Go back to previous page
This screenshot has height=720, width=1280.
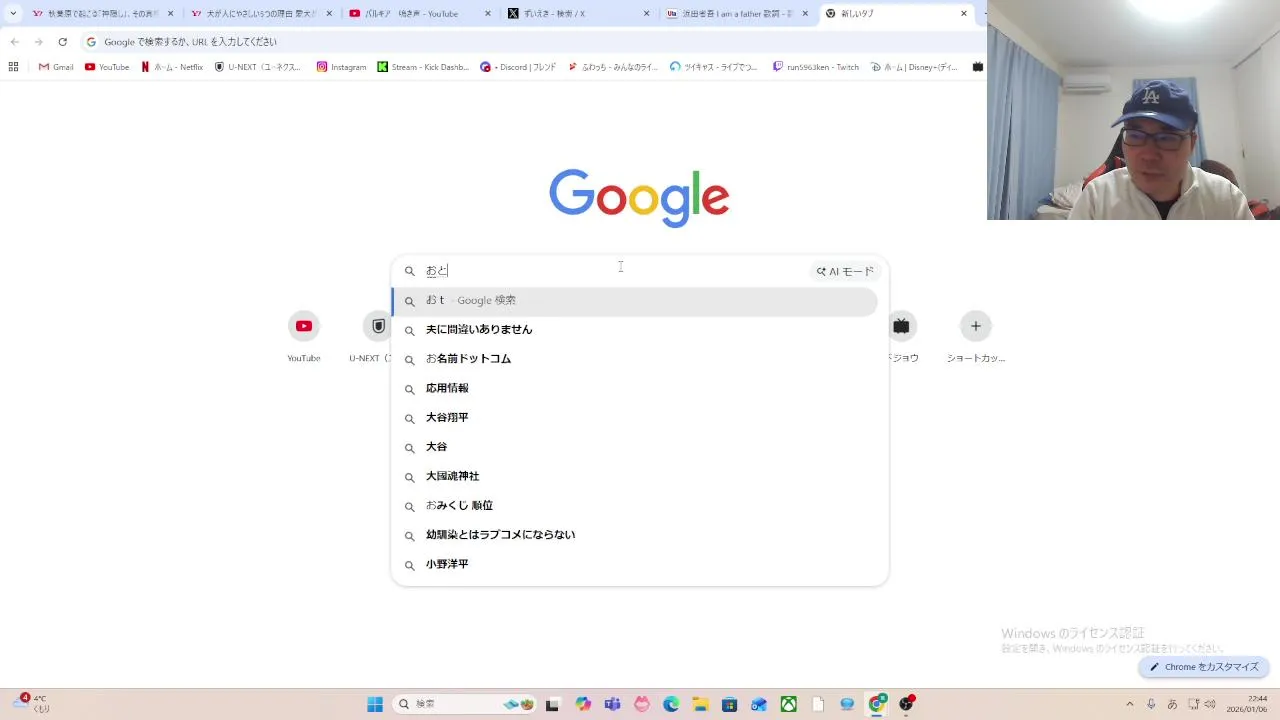[x=14, y=42]
